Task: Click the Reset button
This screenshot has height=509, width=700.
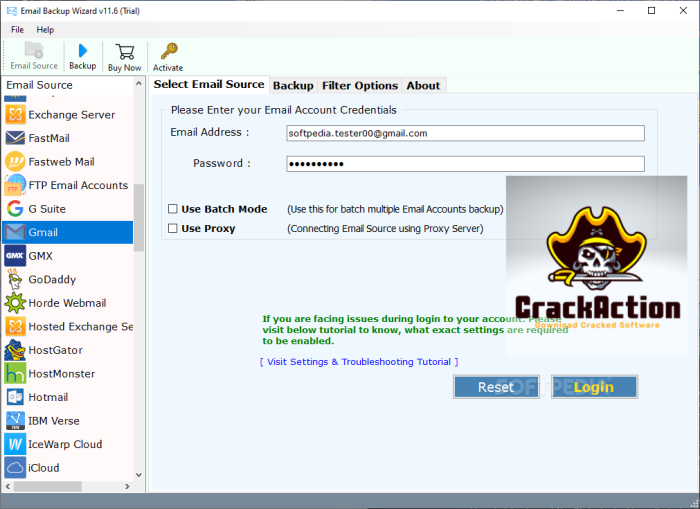Action: [x=496, y=387]
